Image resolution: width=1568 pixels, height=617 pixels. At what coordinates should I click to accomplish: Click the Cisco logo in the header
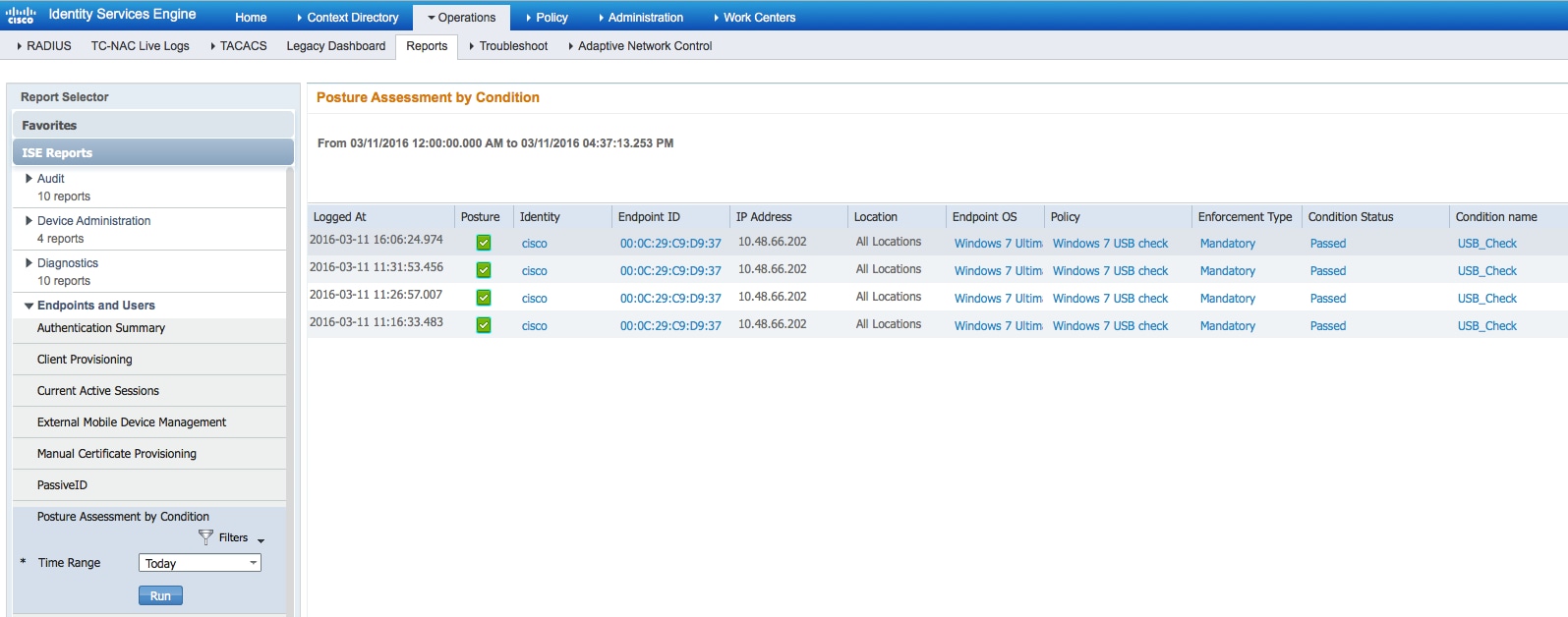[21, 15]
